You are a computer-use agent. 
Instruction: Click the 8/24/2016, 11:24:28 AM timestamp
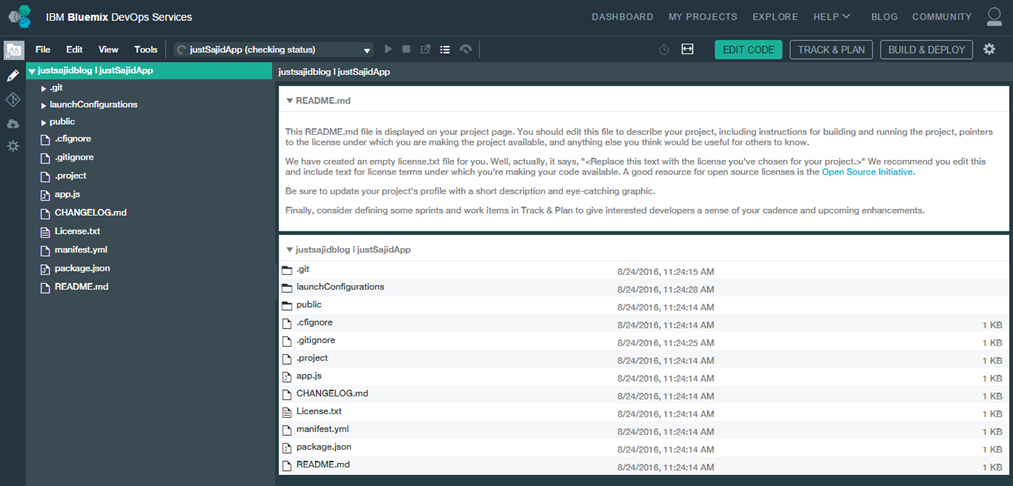[x=666, y=290]
